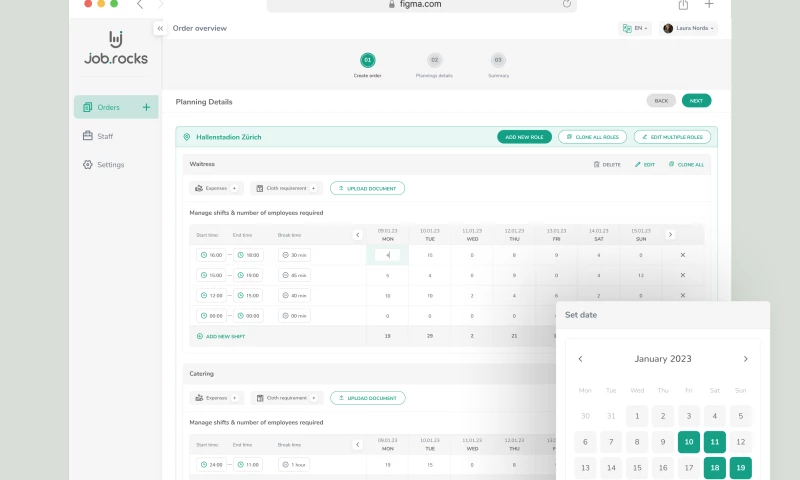Image resolution: width=800 pixels, height=480 pixels.
Task: Click the 'January 2023' month title
Action: (663, 359)
